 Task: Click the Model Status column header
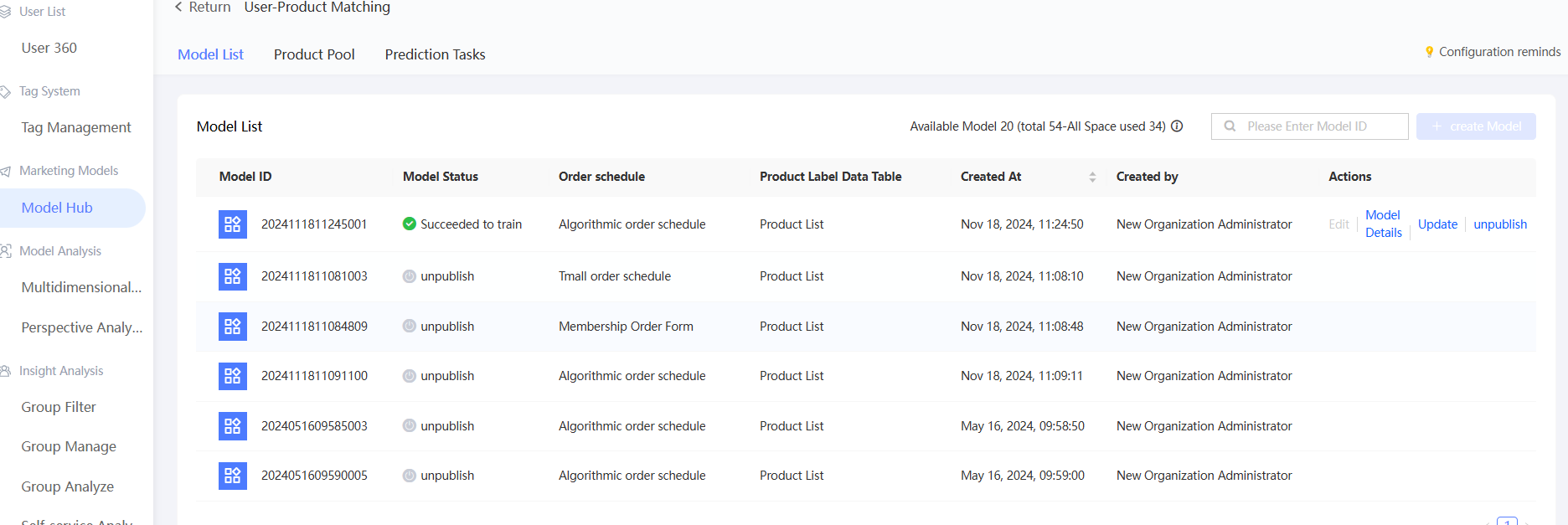coord(441,177)
